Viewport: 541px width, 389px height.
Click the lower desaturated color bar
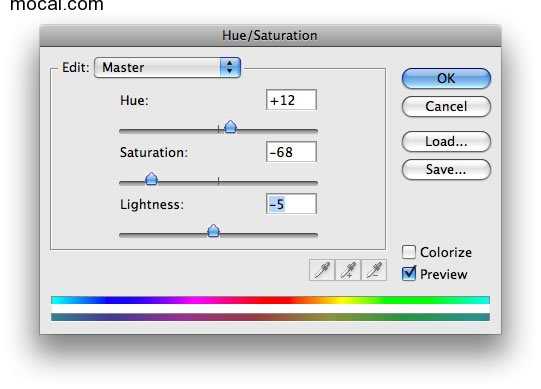point(270,317)
